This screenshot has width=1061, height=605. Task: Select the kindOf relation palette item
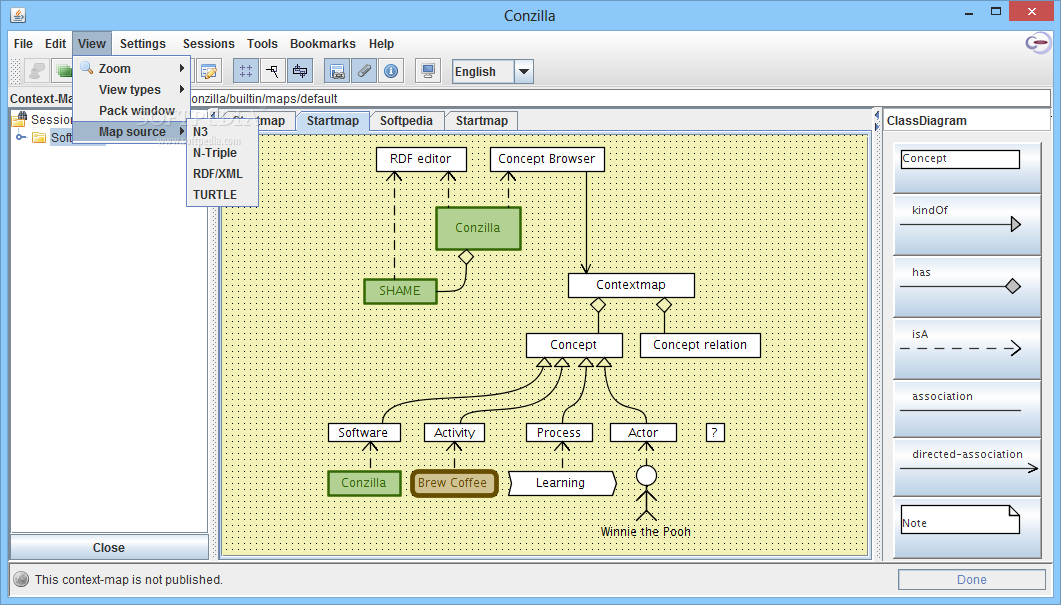point(967,225)
